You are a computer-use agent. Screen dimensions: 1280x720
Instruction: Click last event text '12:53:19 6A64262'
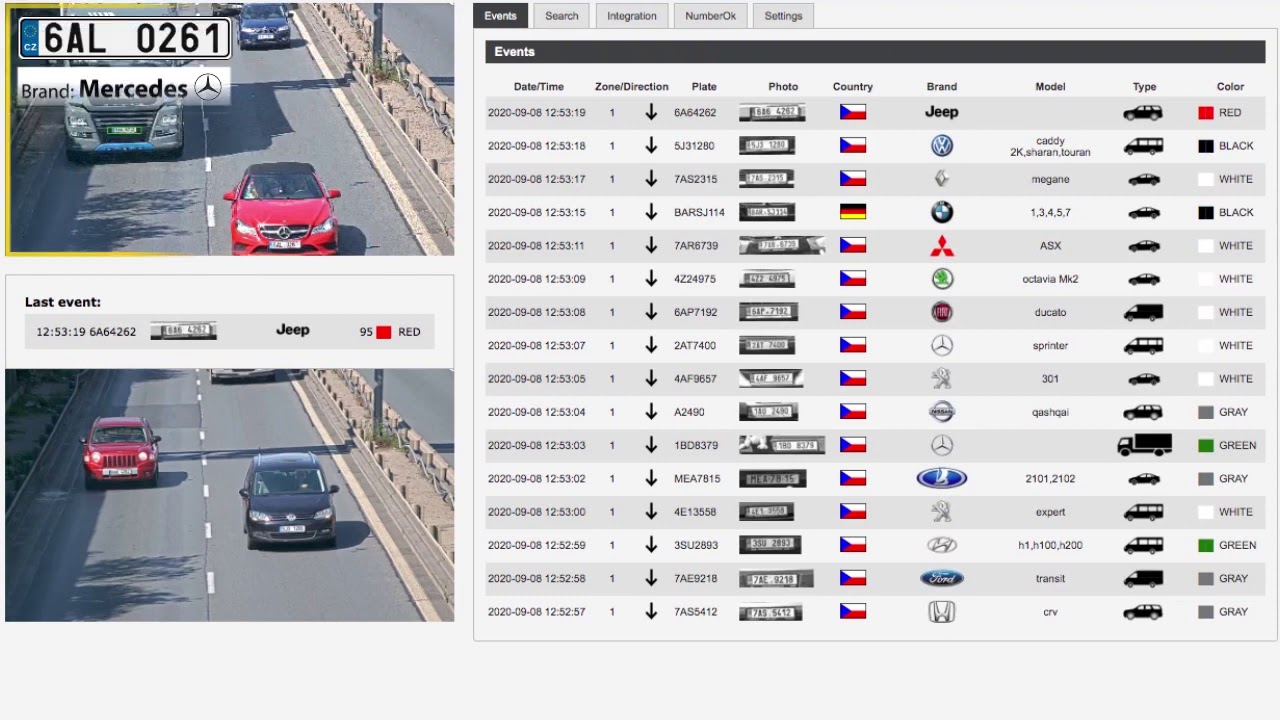coord(86,332)
